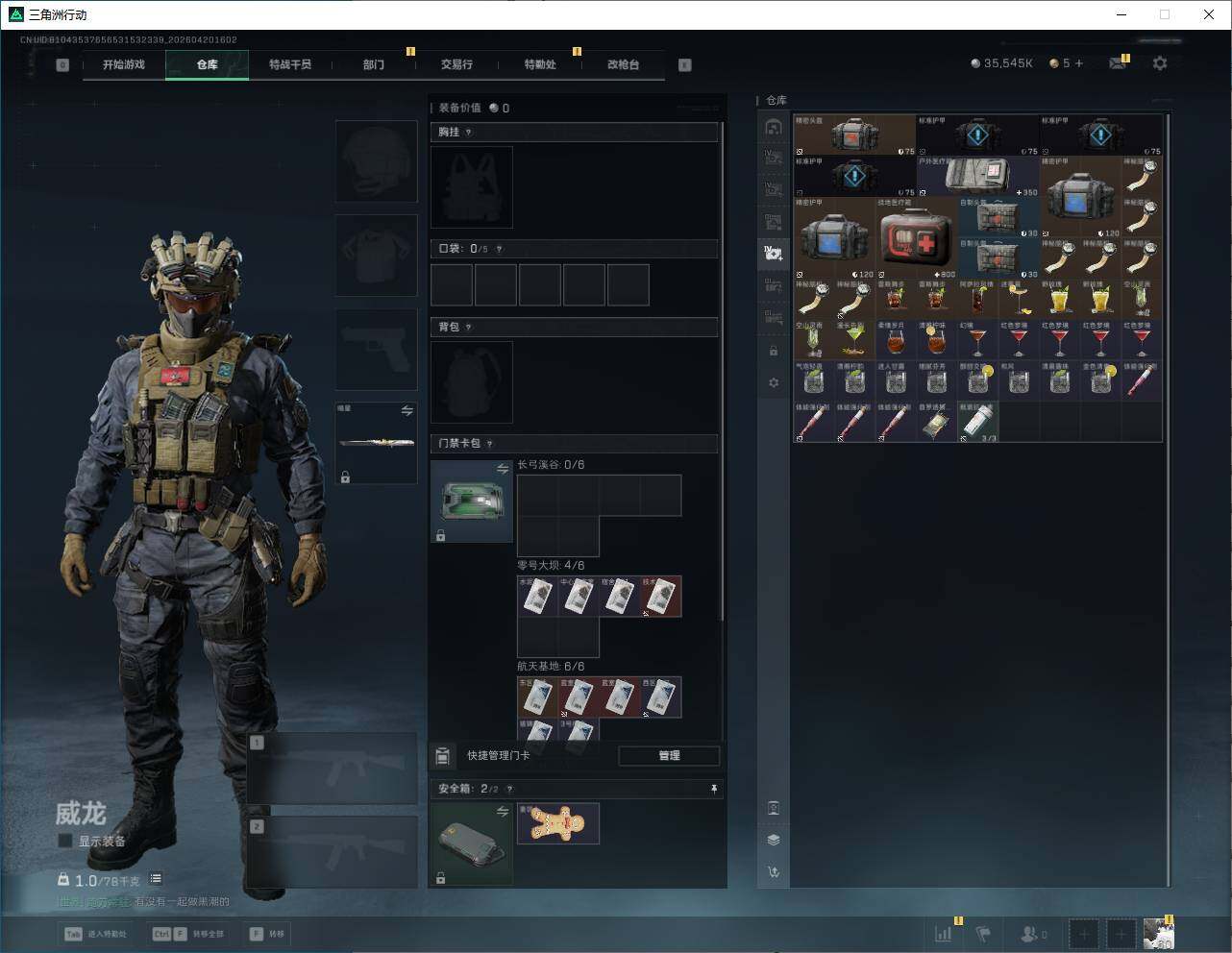Click the F 转移 shortcut button

coord(266,934)
